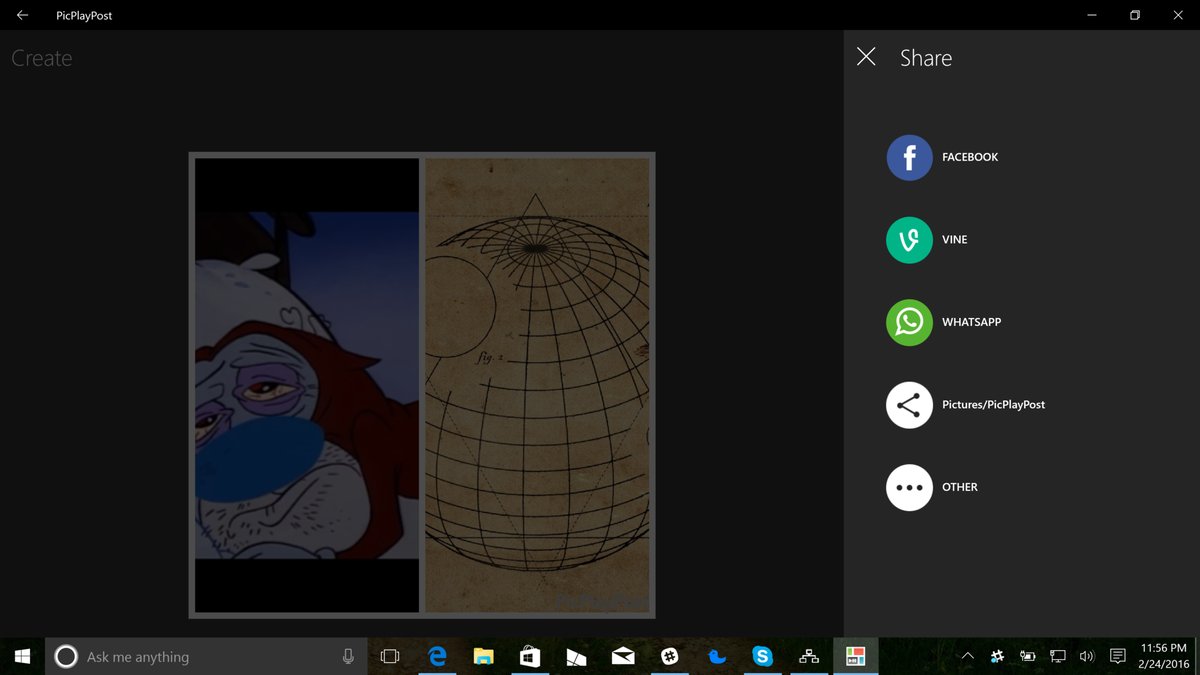This screenshot has width=1200, height=675.
Task: Open the Mail app from the taskbar
Action: (623, 656)
